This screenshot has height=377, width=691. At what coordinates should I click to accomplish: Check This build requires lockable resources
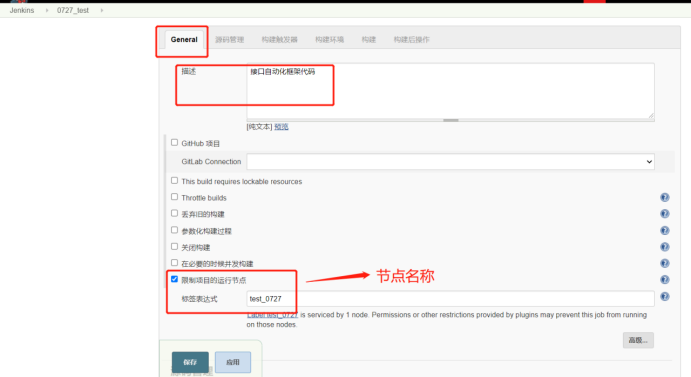click(x=175, y=181)
